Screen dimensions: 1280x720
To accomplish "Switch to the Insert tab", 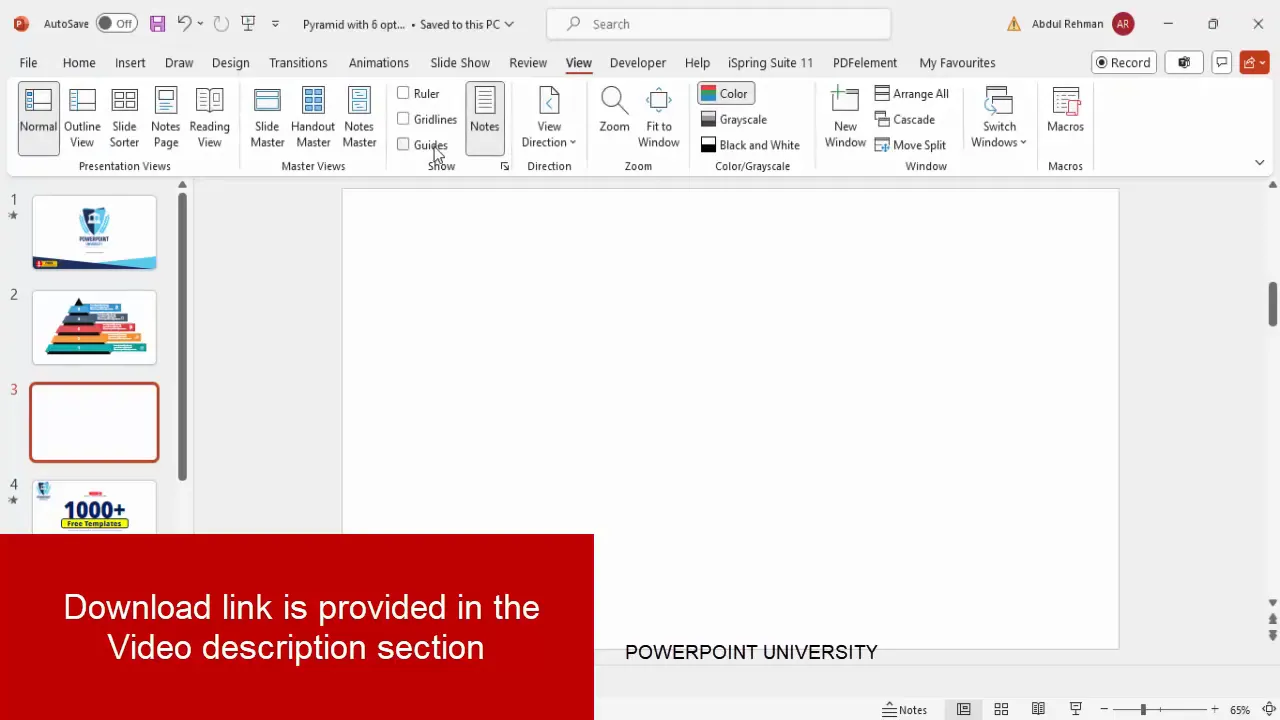I will (x=130, y=62).
